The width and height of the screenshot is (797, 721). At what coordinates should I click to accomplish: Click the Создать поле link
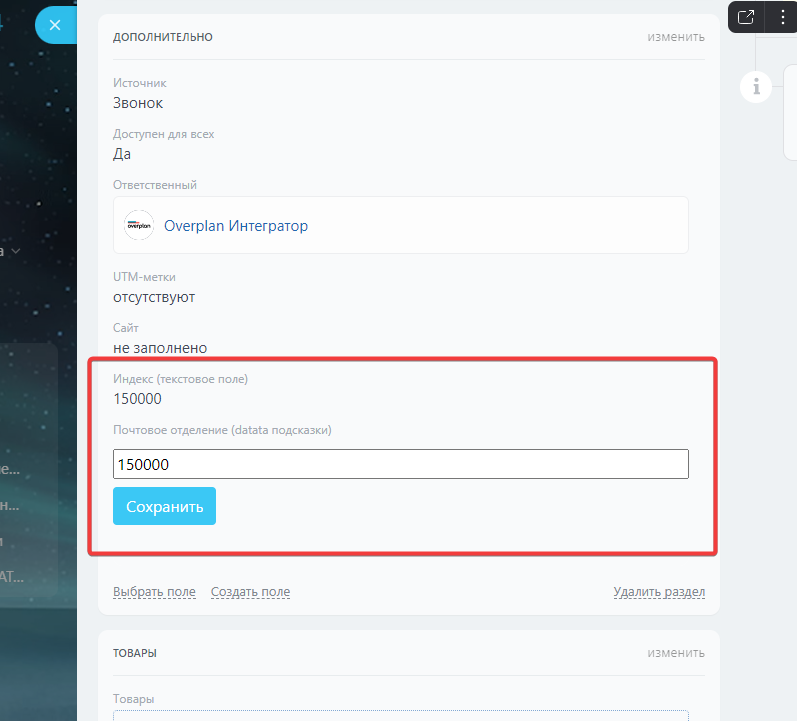click(x=250, y=592)
